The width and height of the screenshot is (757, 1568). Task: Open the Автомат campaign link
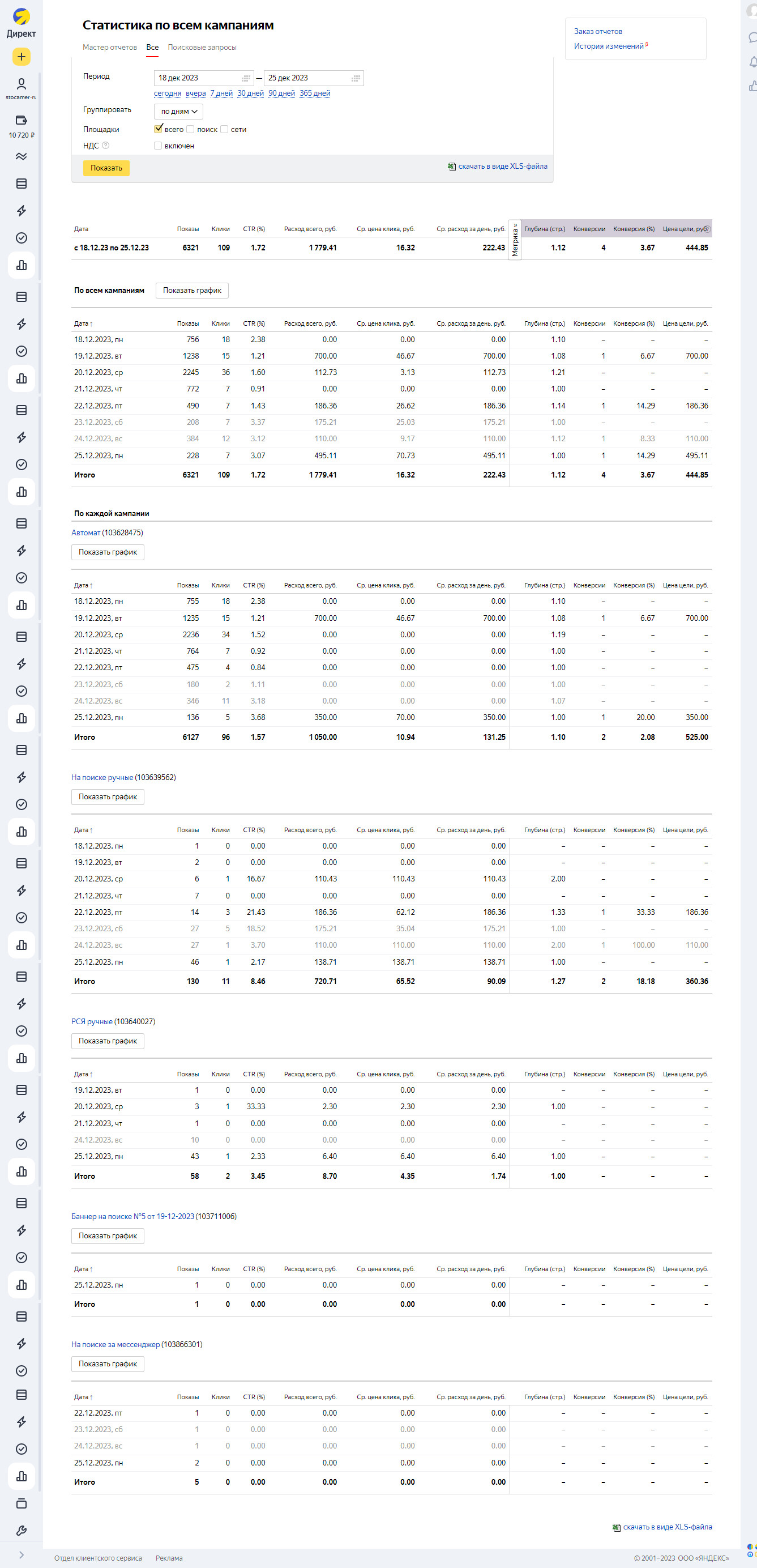[86, 532]
